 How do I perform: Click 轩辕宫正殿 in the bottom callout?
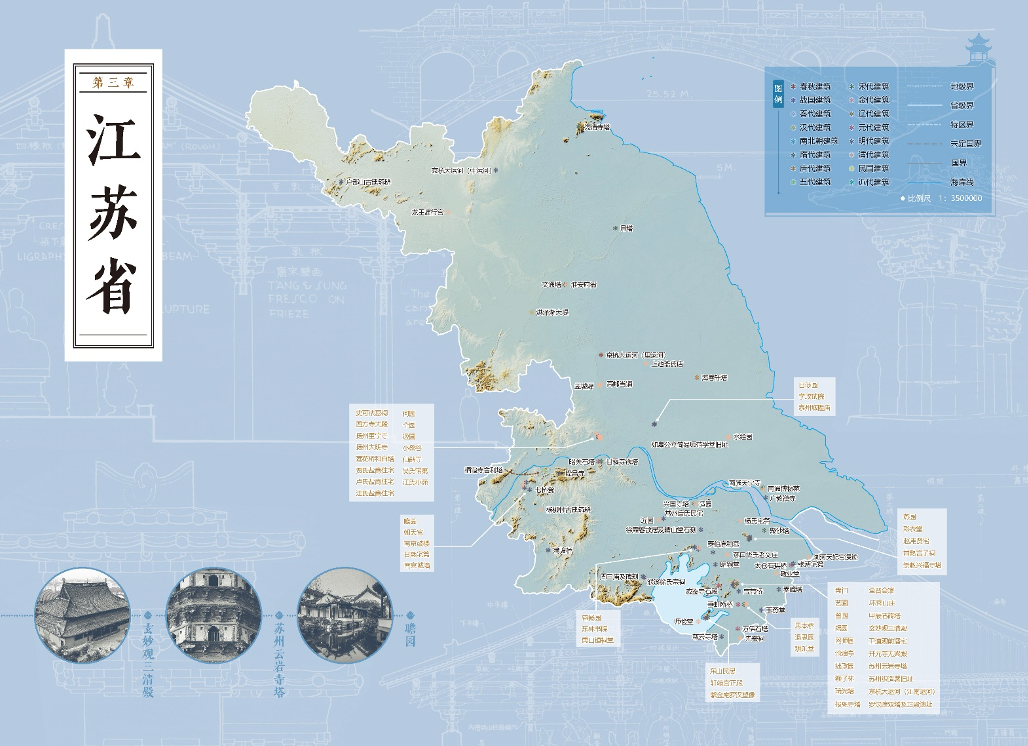tap(726, 683)
